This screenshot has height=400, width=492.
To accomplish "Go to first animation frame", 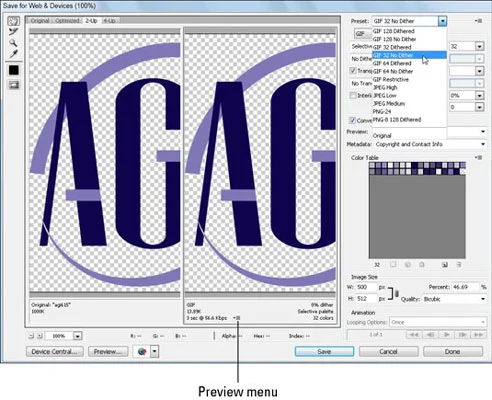I will [x=414, y=334].
